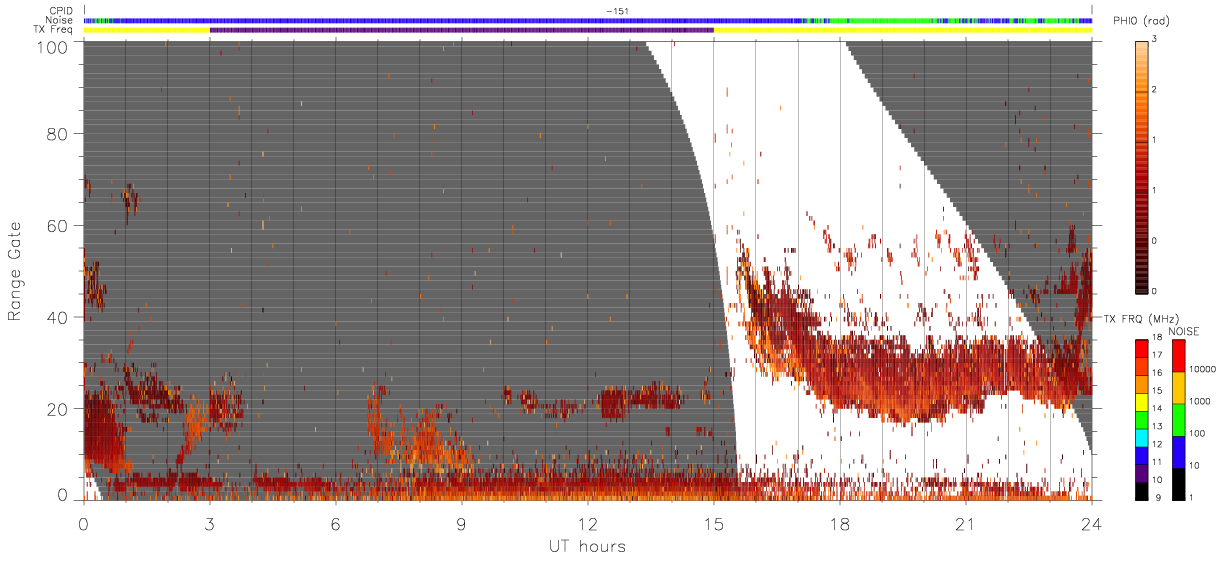Image resolution: width=1228 pixels, height=567 pixels.
Task: Select the green swatch in the TX FRQ legend
Action: (1141, 420)
